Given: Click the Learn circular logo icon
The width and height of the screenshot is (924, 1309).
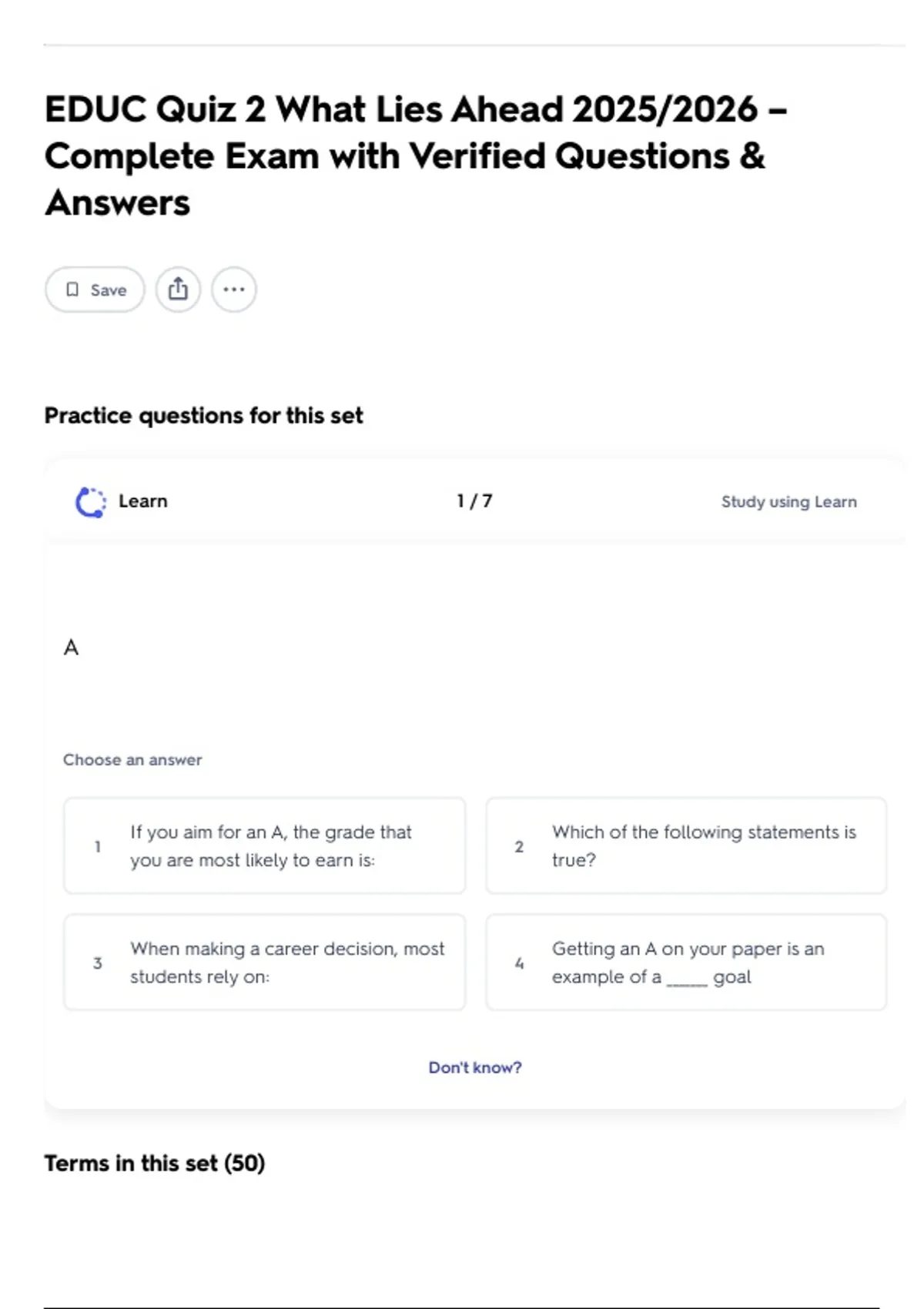Looking at the screenshot, I should click(x=91, y=502).
